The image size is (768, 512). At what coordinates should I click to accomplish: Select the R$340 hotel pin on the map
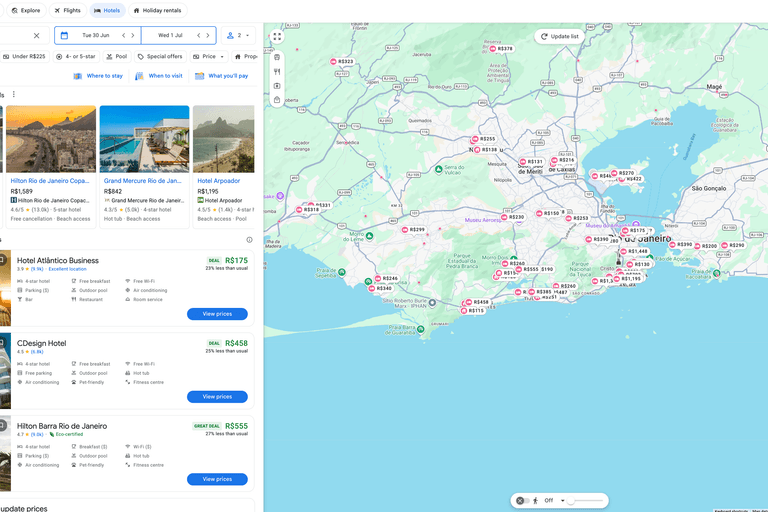pyautogui.click(x=381, y=289)
